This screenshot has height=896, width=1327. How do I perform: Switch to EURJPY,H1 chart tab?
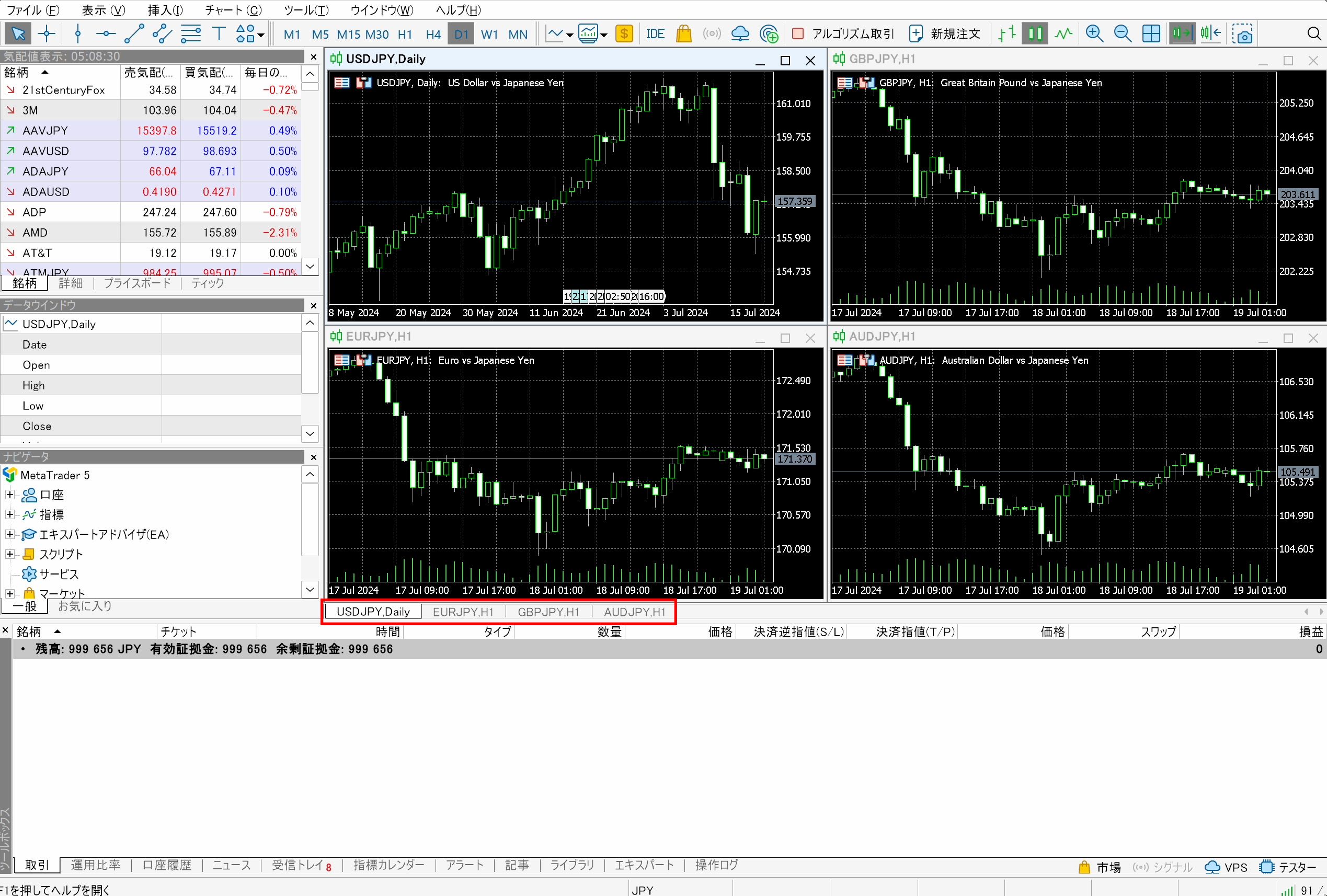tap(463, 612)
